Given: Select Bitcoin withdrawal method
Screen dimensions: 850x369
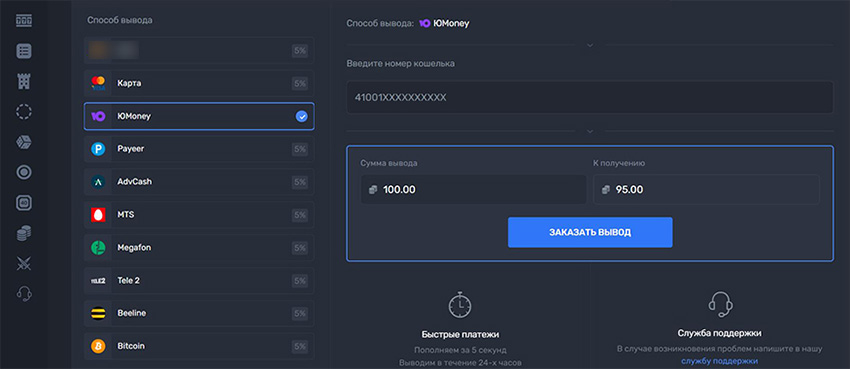Looking at the screenshot, I should point(199,346).
